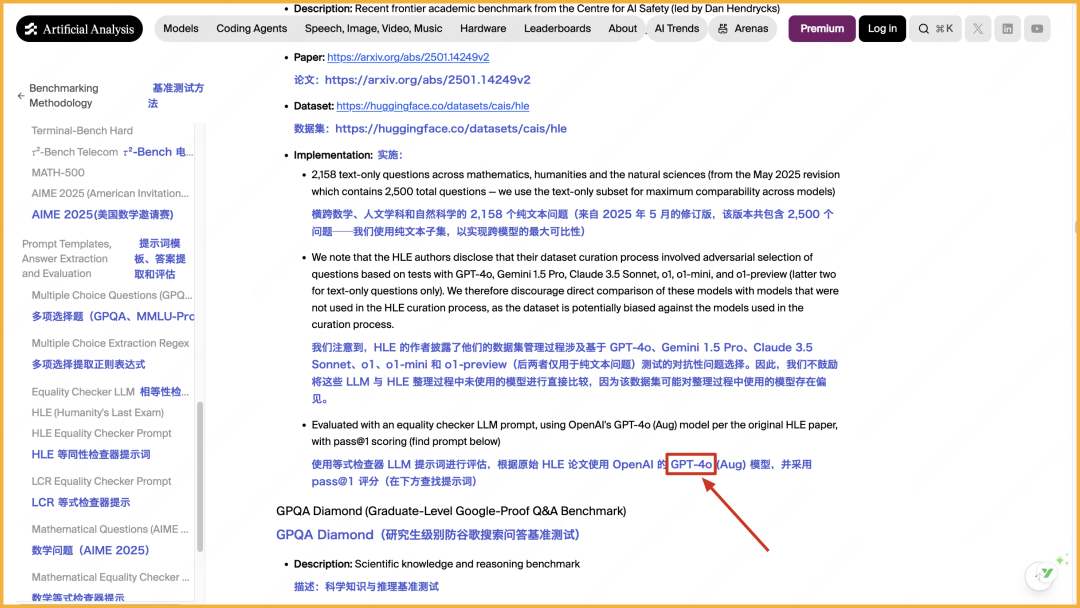Image resolution: width=1080 pixels, height=608 pixels.
Task: Select Mathematical Equality Checker ... item
Action: [110, 577]
